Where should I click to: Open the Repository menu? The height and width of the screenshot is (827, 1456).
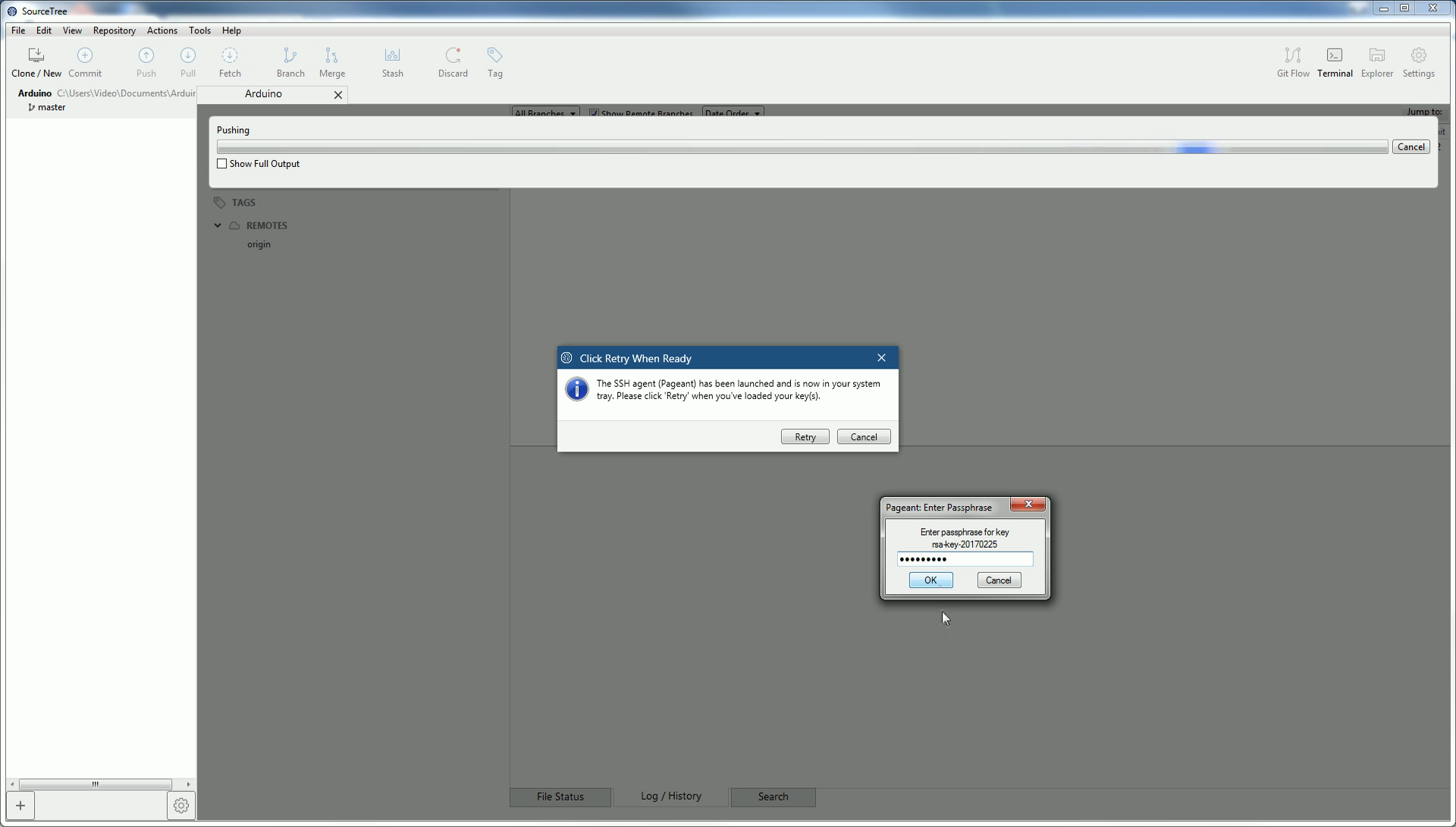(114, 30)
